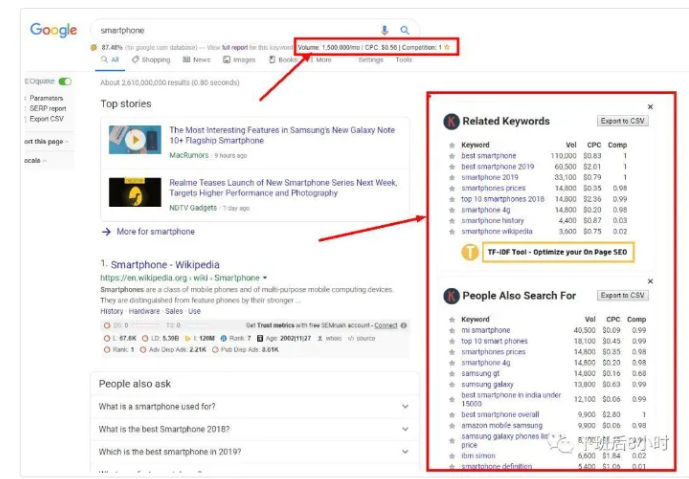Open the smartphone history keyword link
This screenshot has width=689, height=479.
(x=492, y=221)
